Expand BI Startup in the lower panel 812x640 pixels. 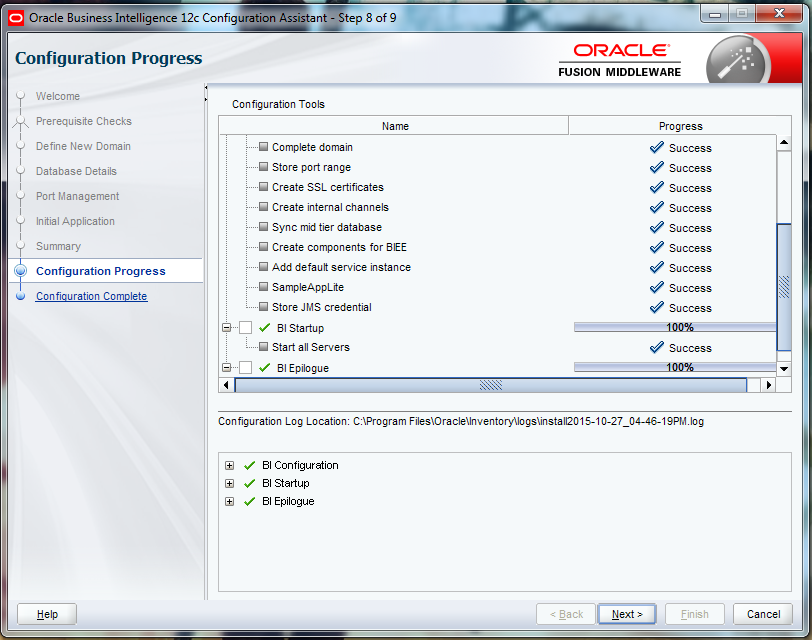pyautogui.click(x=229, y=484)
